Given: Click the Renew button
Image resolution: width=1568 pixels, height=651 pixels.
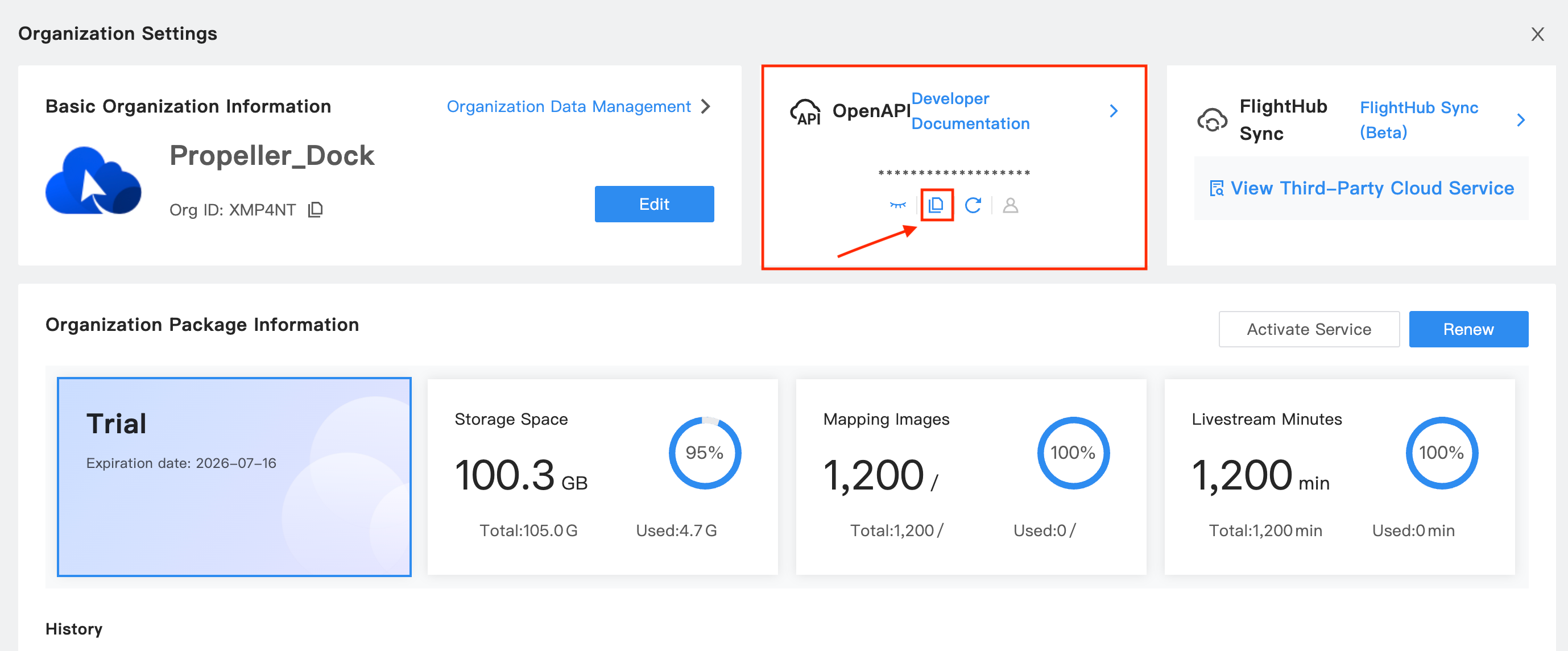Looking at the screenshot, I should [x=1468, y=329].
